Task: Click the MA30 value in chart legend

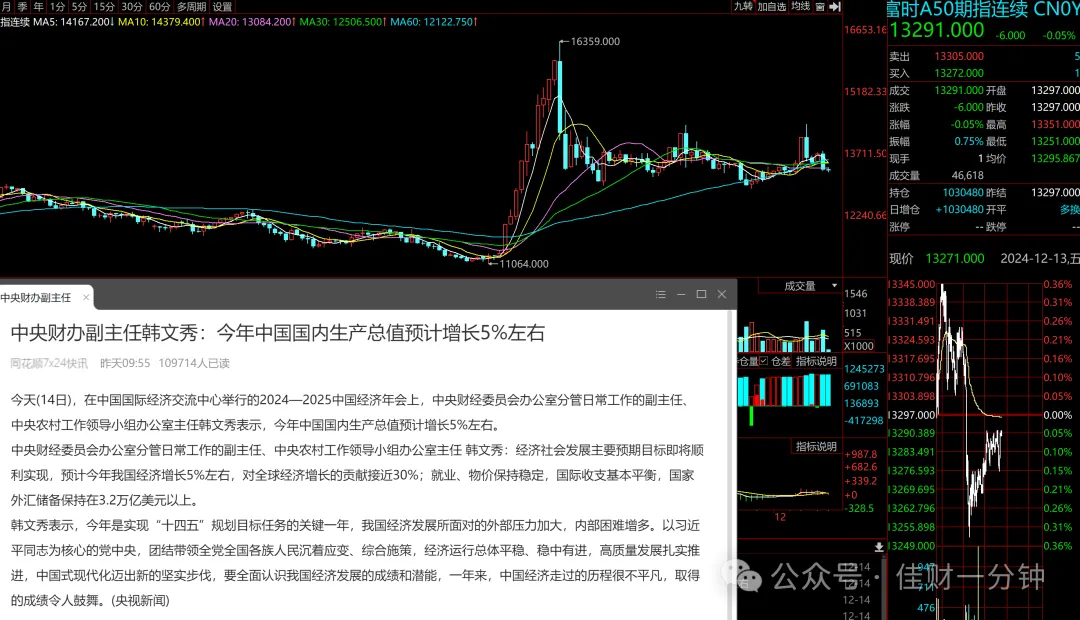Action: [x=342, y=21]
